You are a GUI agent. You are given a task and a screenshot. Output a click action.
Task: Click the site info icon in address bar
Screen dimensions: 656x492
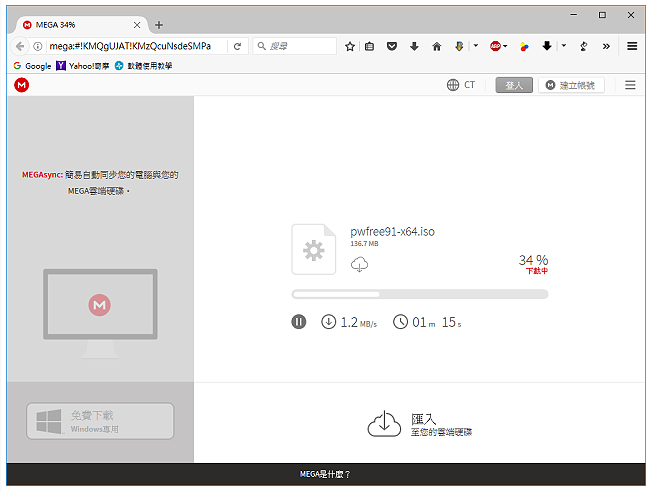click(38, 46)
